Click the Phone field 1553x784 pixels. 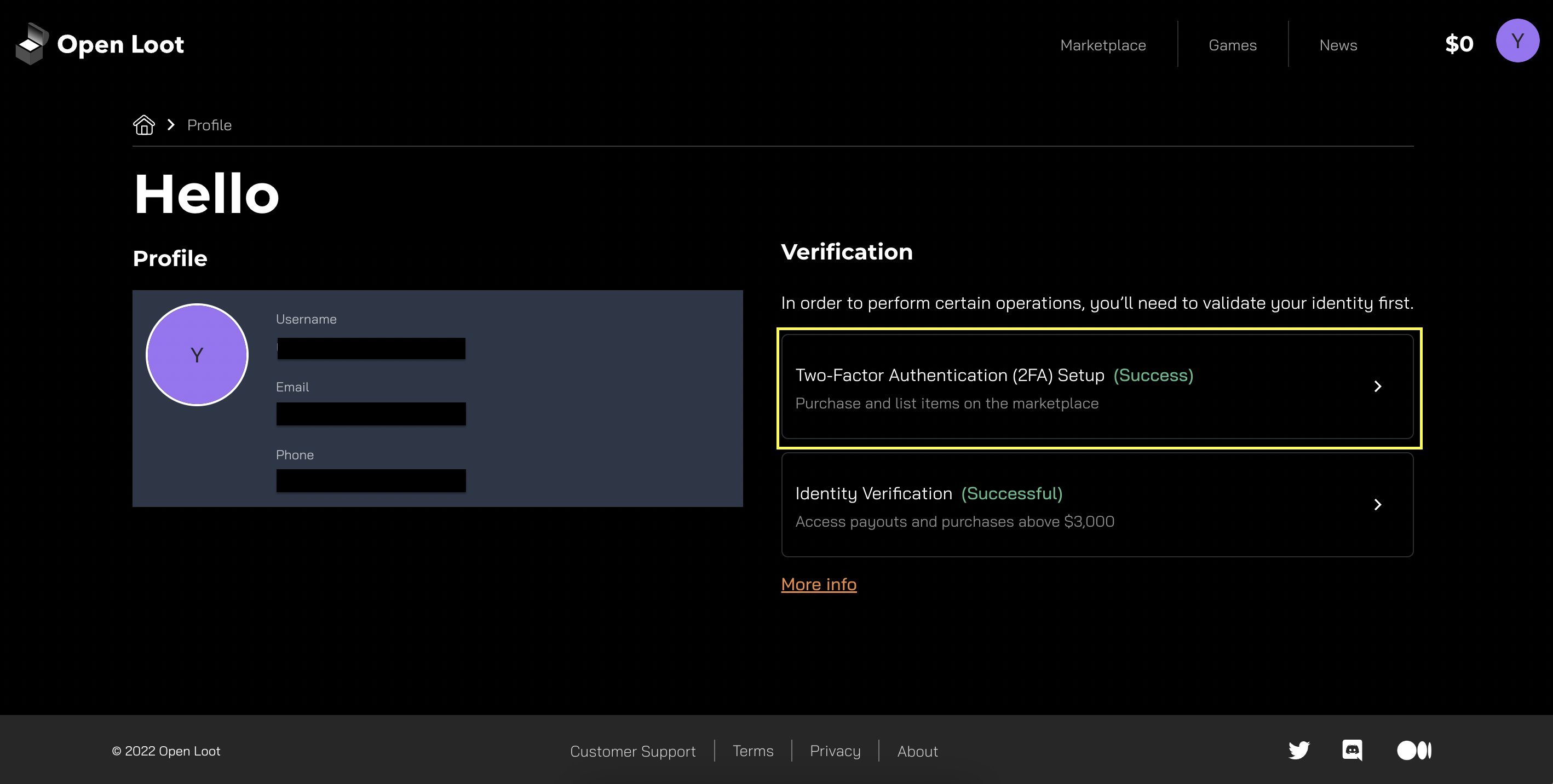(371, 480)
